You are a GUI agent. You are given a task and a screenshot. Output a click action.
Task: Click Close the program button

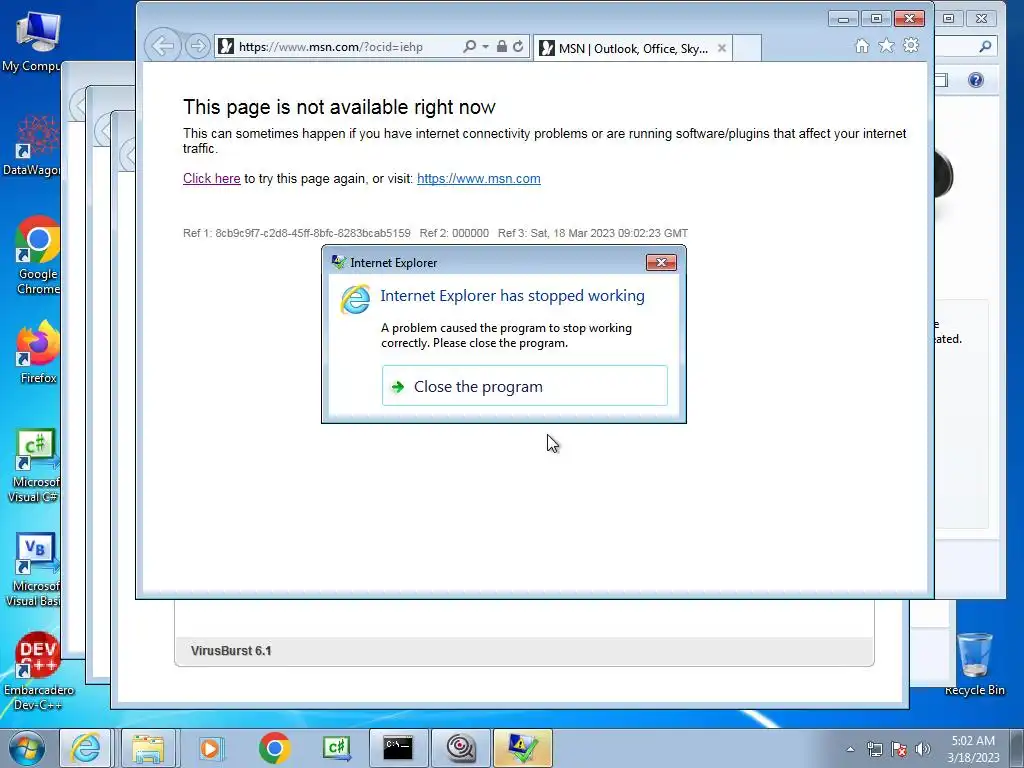524,386
